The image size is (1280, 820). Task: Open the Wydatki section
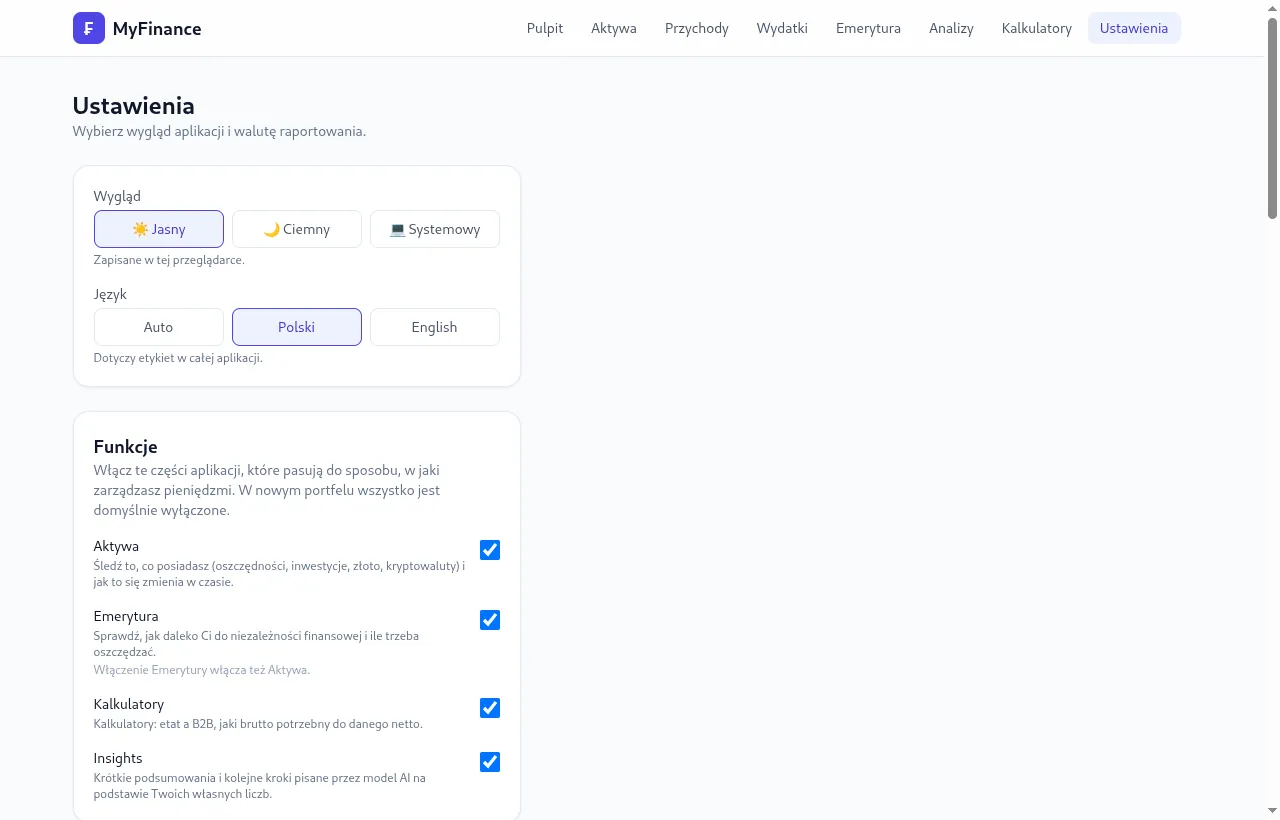782,28
